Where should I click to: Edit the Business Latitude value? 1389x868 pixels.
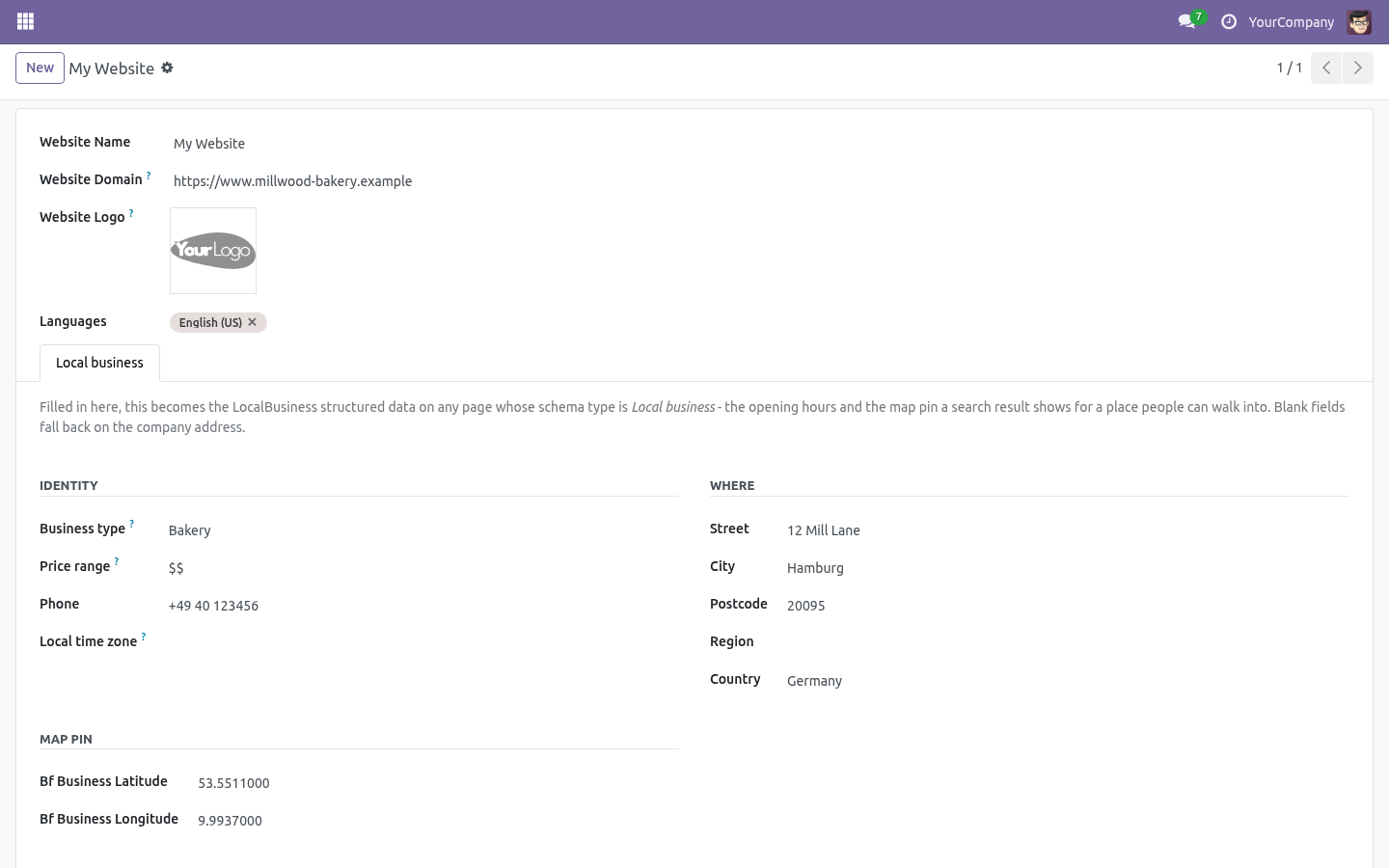pos(436,783)
